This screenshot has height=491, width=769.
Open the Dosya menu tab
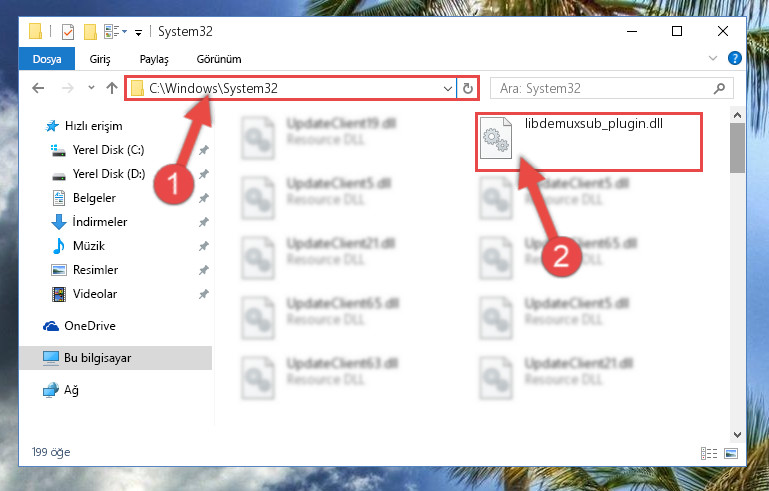pos(47,59)
